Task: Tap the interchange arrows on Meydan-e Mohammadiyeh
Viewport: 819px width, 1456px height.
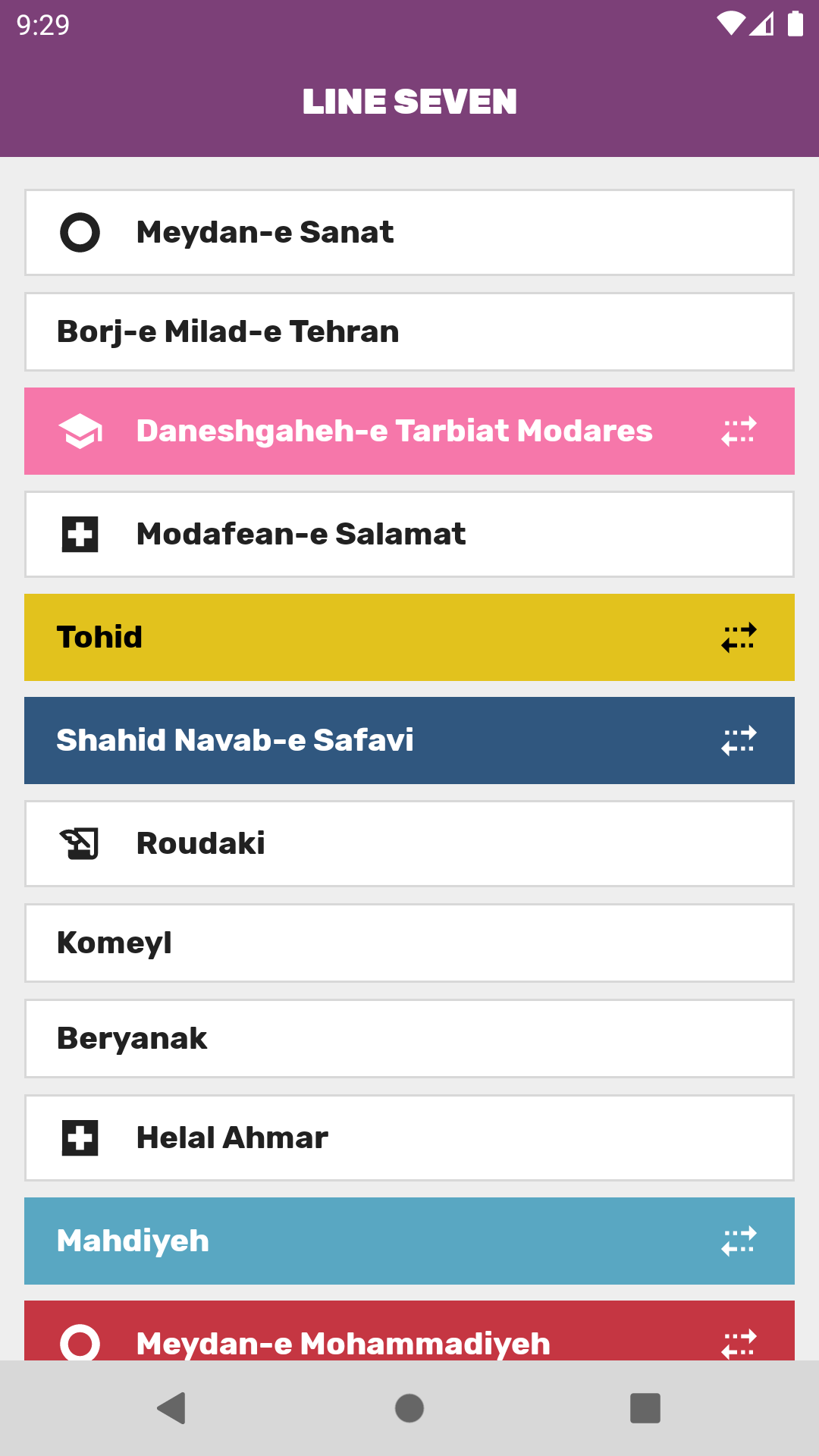Action: pyautogui.click(x=739, y=1343)
